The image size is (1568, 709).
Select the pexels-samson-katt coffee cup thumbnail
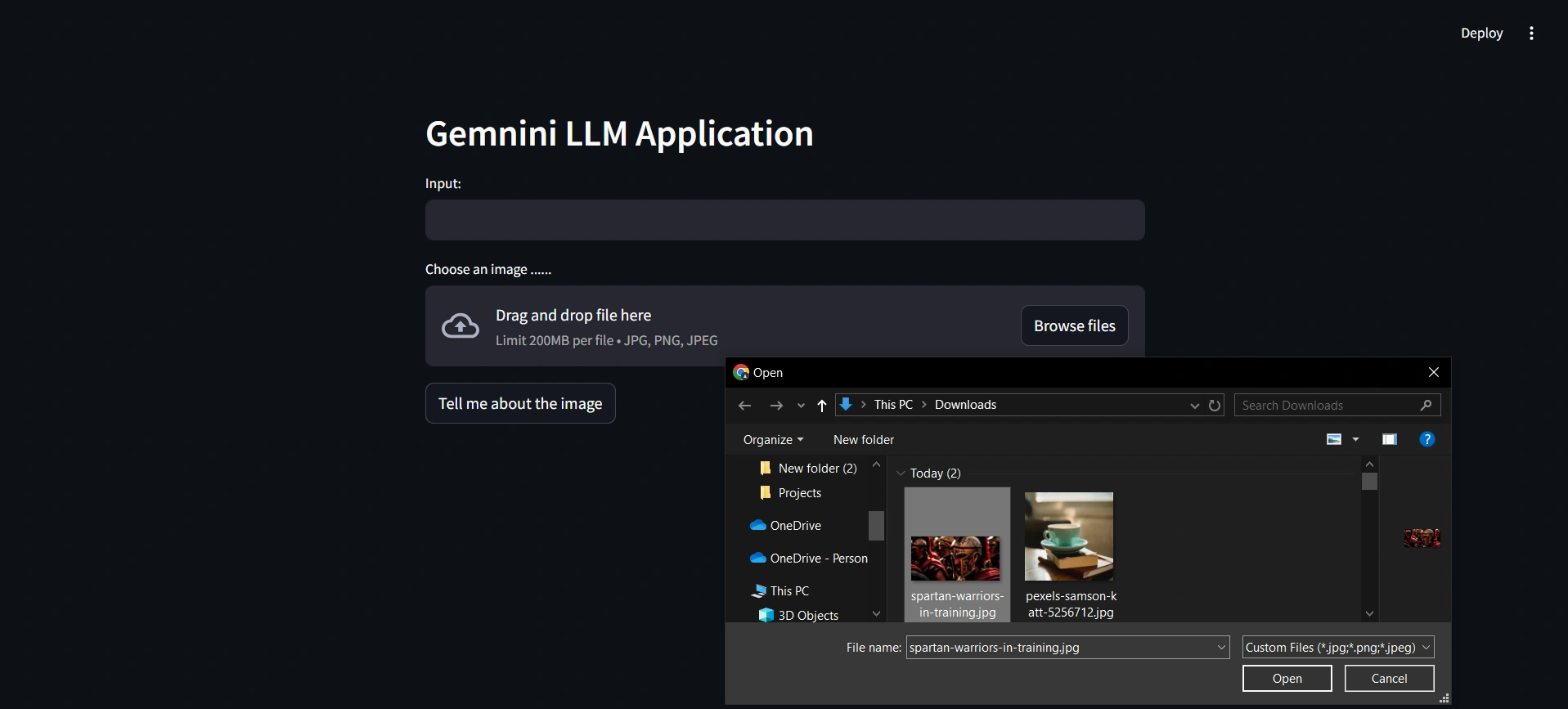1069,536
